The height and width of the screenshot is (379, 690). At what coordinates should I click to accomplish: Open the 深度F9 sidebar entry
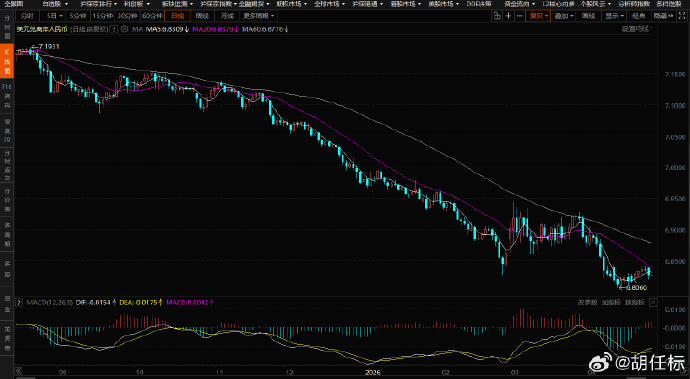point(7,131)
